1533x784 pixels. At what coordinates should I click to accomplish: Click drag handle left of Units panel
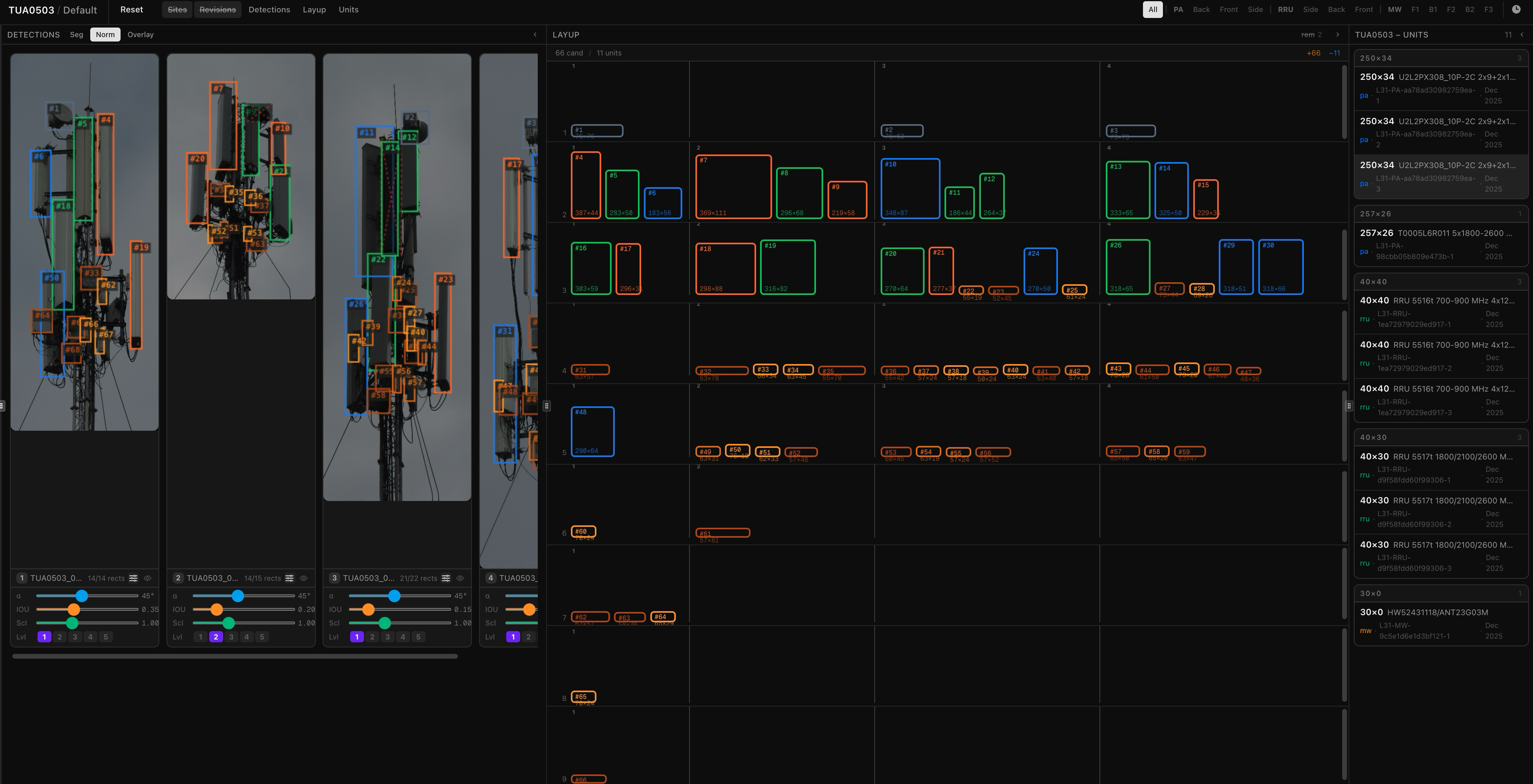pos(1349,406)
